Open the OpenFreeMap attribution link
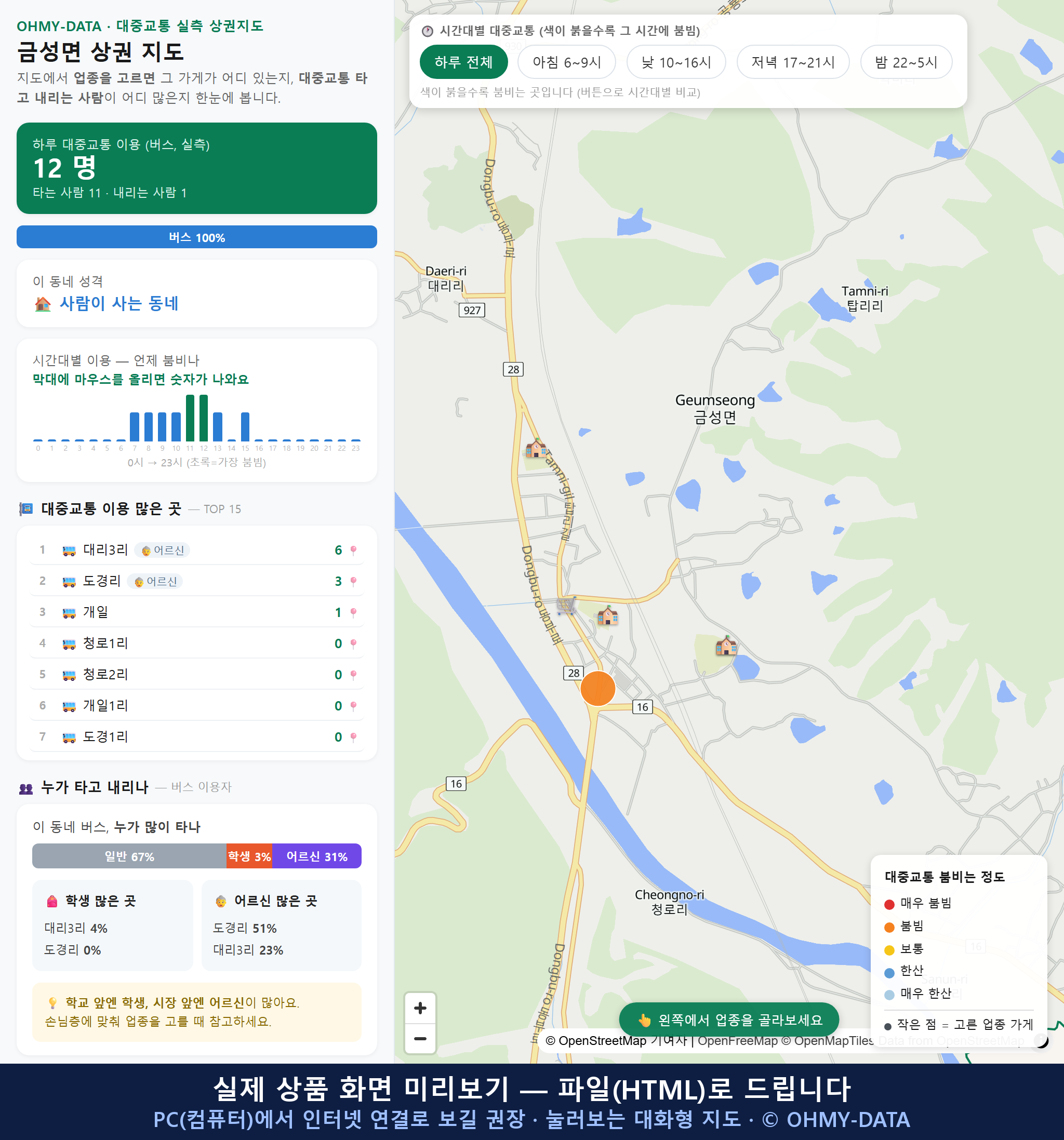1064x1140 pixels. [737, 1041]
